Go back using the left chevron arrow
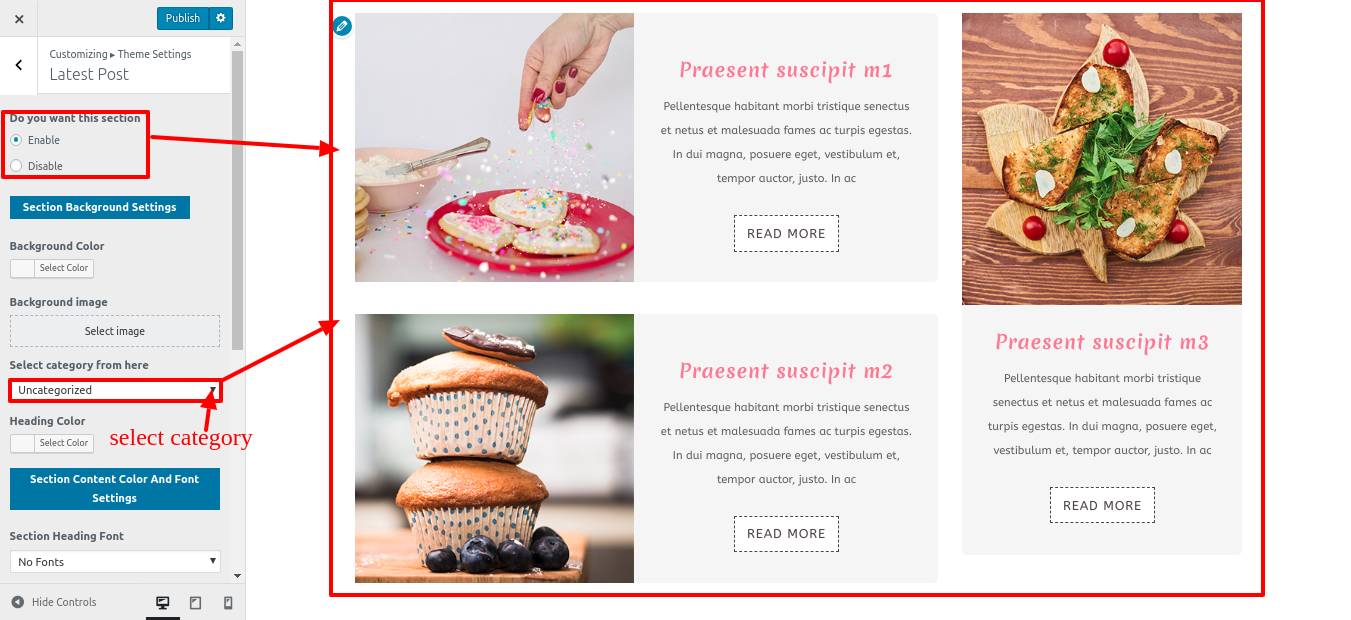The height and width of the screenshot is (620, 1351). coord(19,65)
